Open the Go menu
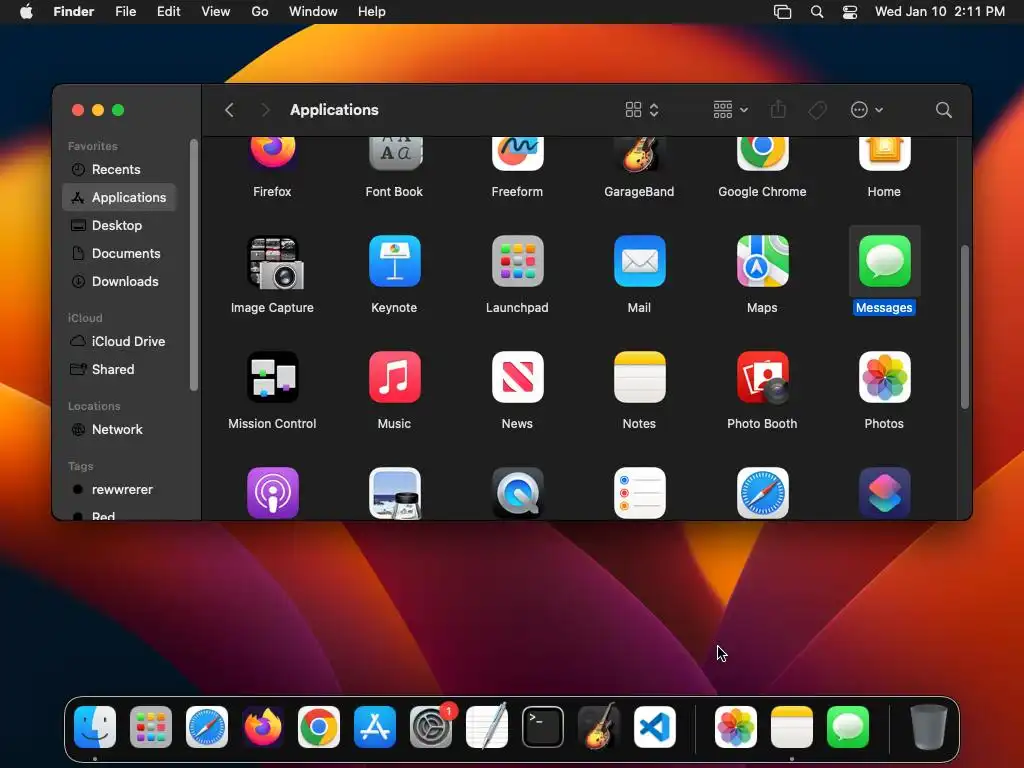The height and width of the screenshot is (768, 1024). pyautogui.click(x=260, y=12)
